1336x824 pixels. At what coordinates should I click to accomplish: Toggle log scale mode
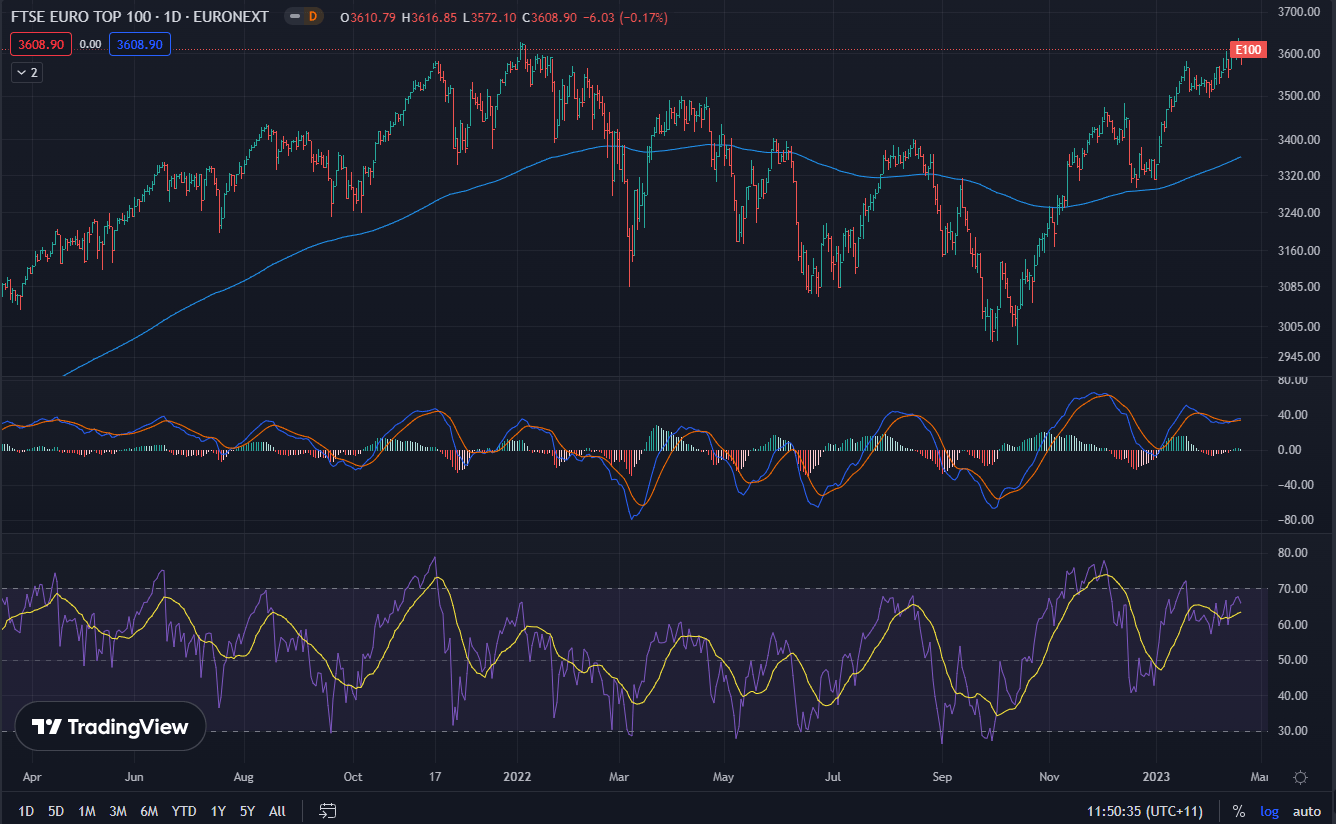pyautogui.click(x=1269, y=811)
